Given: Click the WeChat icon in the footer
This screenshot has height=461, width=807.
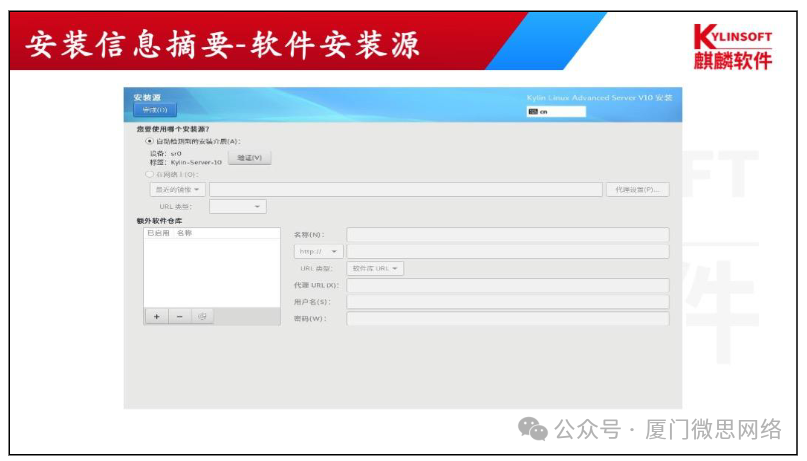Looking at the screenshot, I should (533, 429).
